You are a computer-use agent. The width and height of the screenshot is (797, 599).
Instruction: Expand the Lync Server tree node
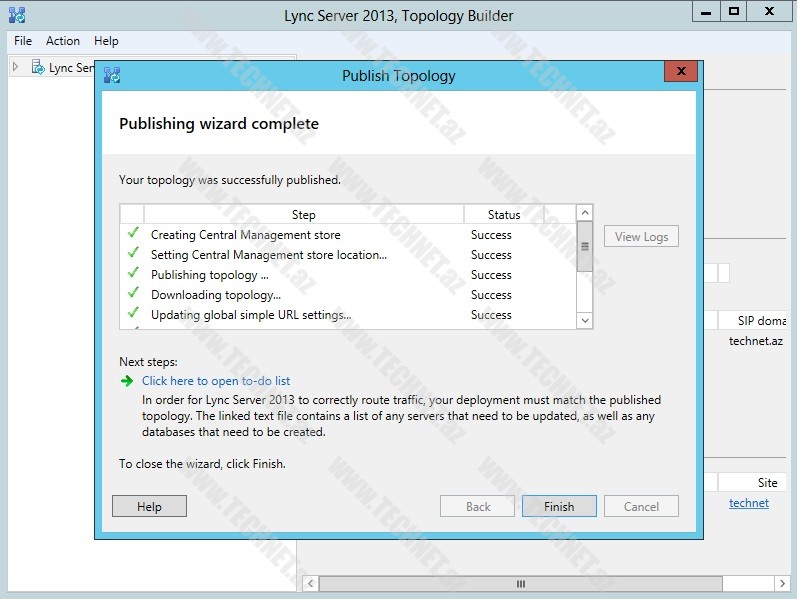pyautogui.click(x=16, y=67)
